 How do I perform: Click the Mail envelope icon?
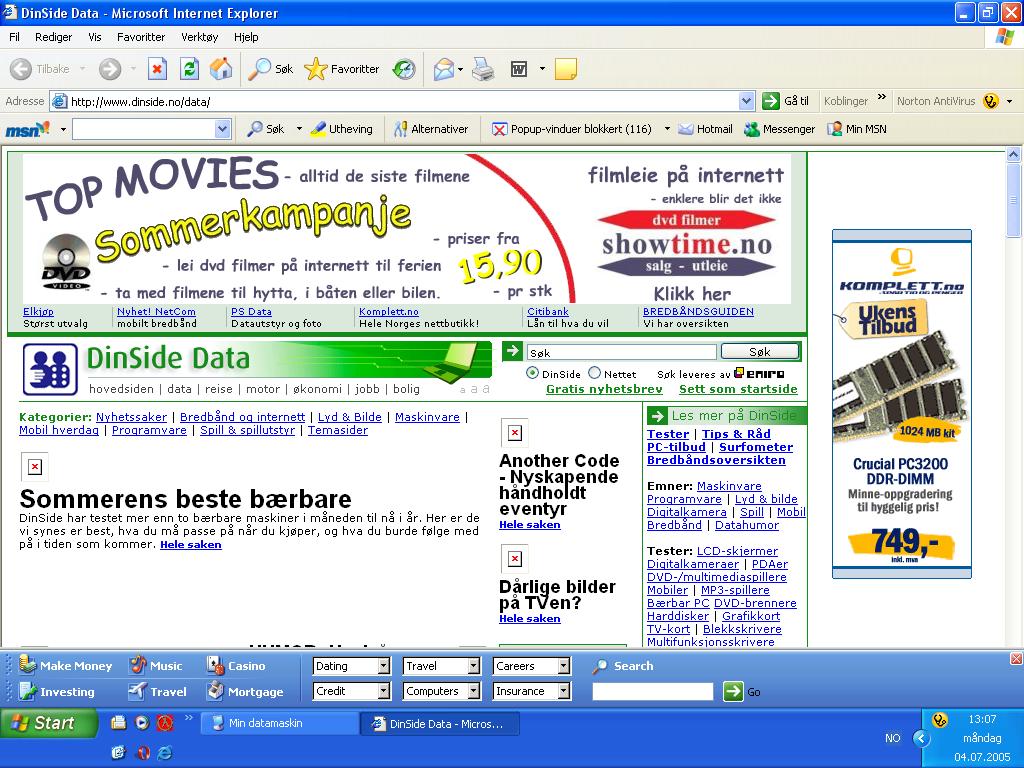pyautogui.click(x=443, y=69)
